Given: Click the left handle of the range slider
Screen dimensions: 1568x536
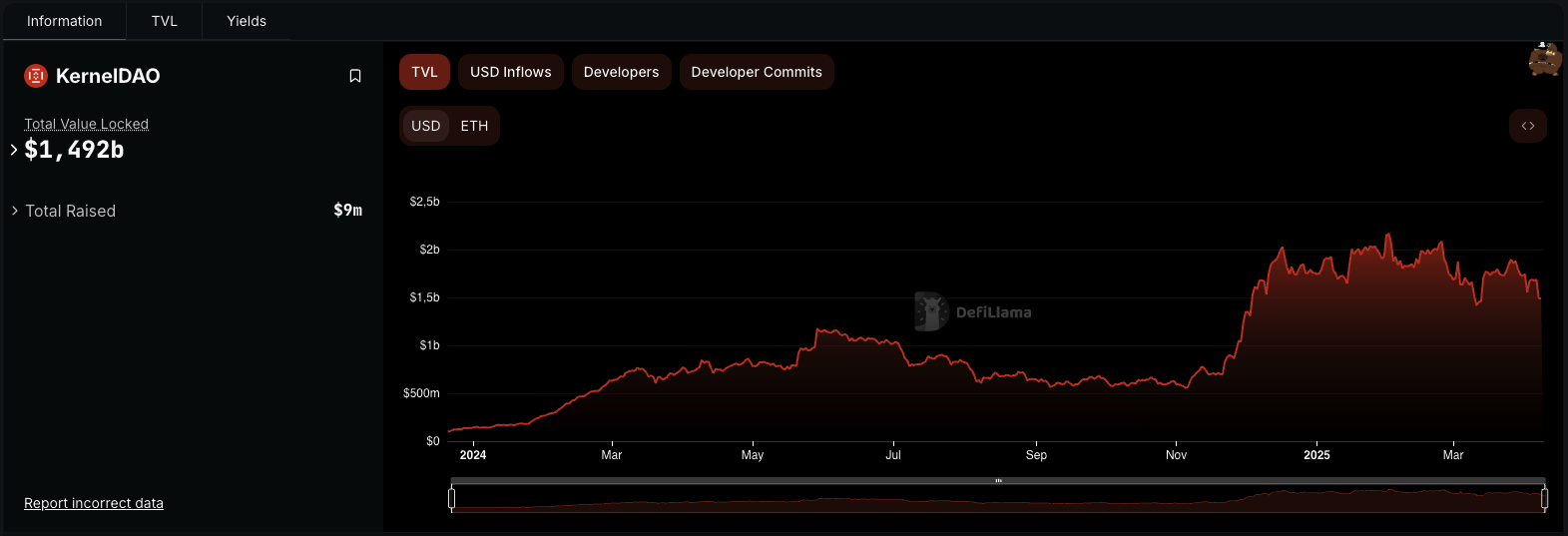Looking at the screenshot, I should click(452, 498).
